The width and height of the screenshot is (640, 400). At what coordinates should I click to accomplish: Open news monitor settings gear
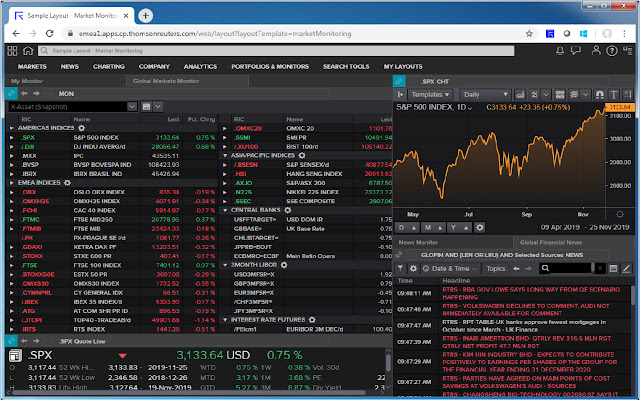click(413, 269)
